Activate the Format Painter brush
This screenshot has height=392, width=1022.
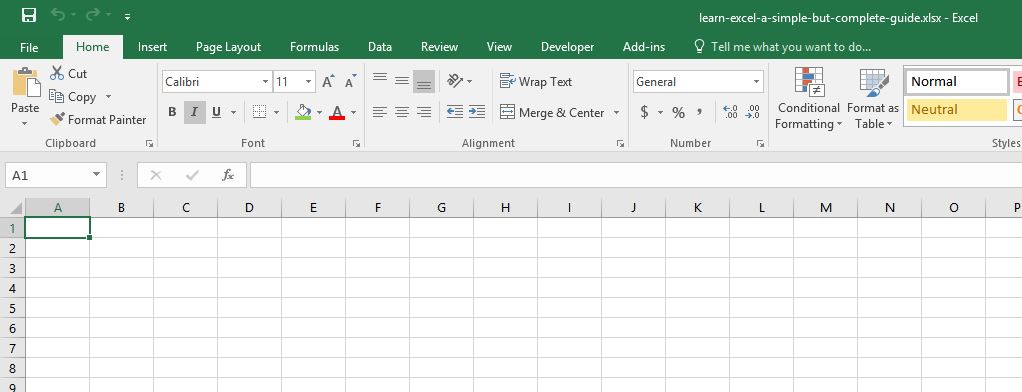click(x=98, y=119)
